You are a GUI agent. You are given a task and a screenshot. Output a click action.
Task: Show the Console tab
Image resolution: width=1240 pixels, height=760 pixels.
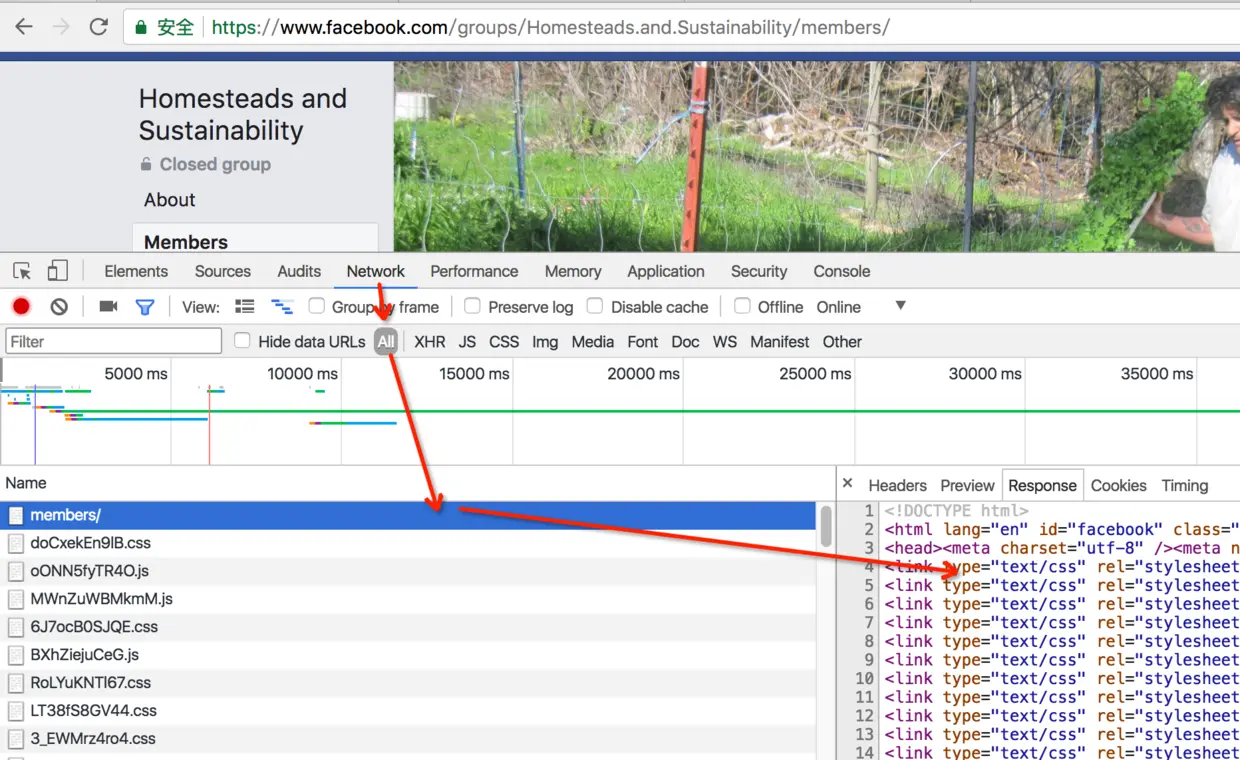point(842,271)
